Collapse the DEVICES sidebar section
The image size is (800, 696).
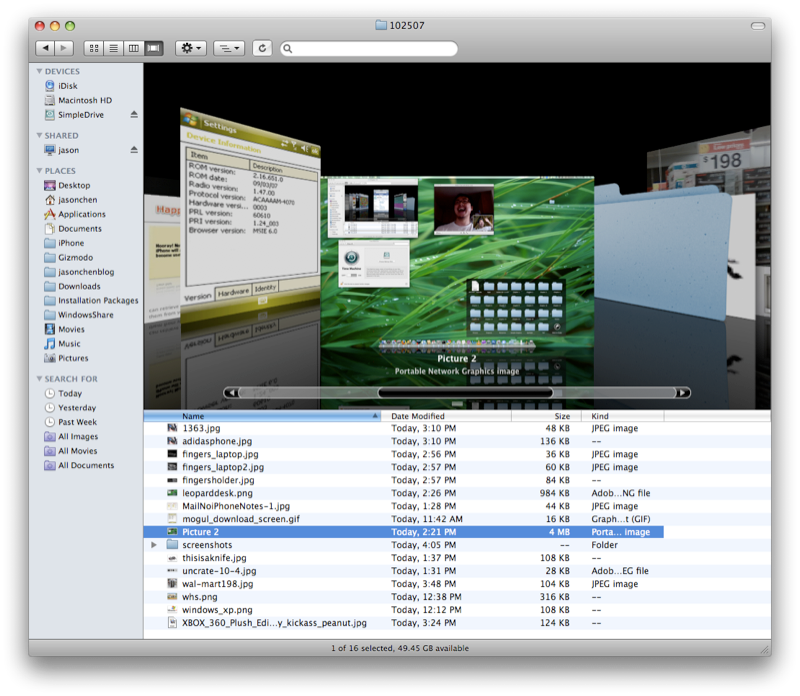(39, 71)
